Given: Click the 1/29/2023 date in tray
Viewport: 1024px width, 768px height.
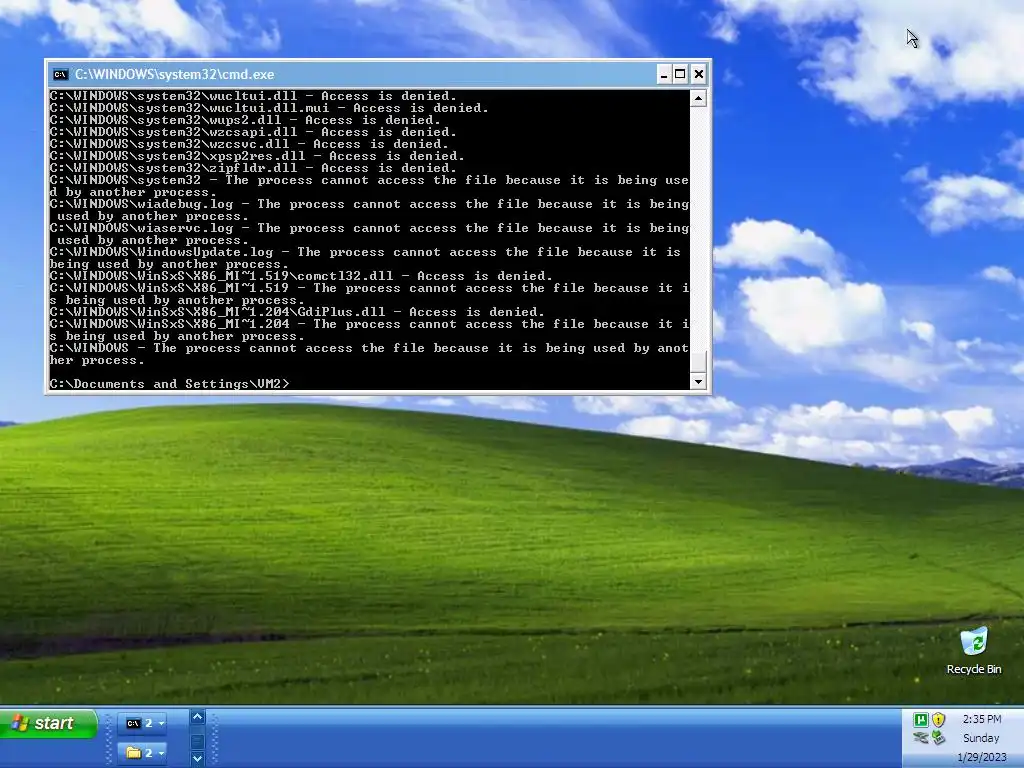Looking at the screenshot, I should pos(982,758).
